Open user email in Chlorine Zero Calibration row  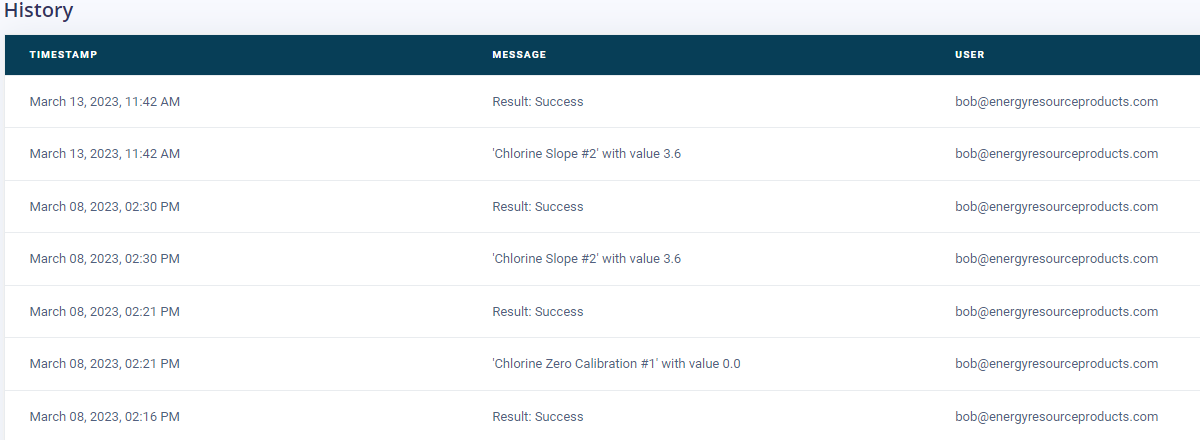click(x=1056, y=364)
